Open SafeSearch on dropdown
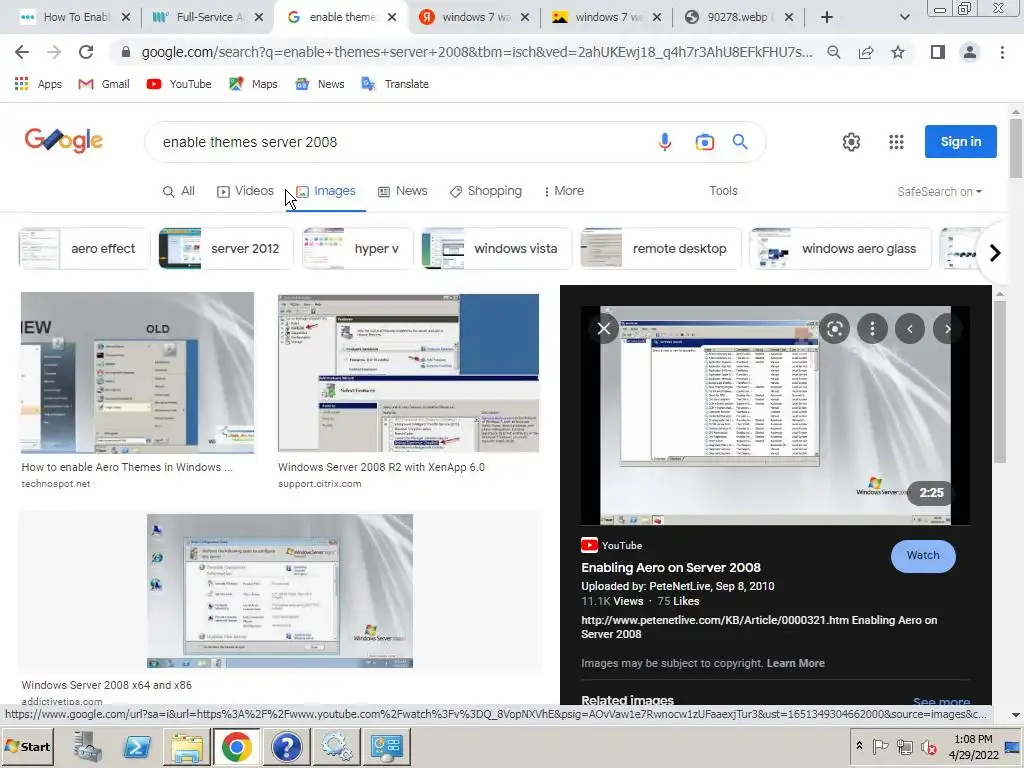1024x768 pixels. tap(939, 192)
